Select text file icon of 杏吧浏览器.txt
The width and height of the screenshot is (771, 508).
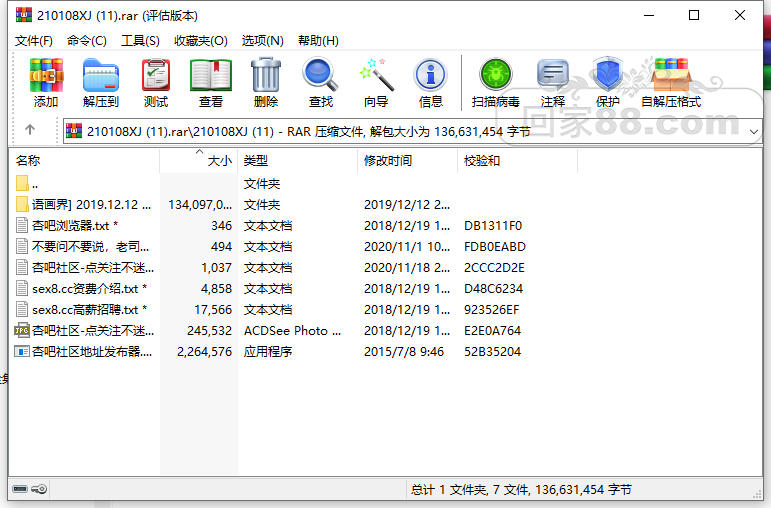click(x=22, y=226)
